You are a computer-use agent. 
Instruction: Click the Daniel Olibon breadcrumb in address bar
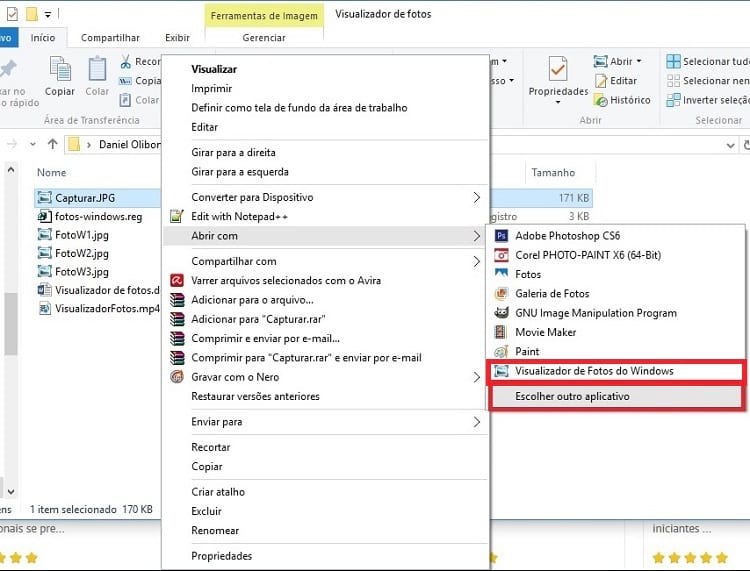(129, 144)
